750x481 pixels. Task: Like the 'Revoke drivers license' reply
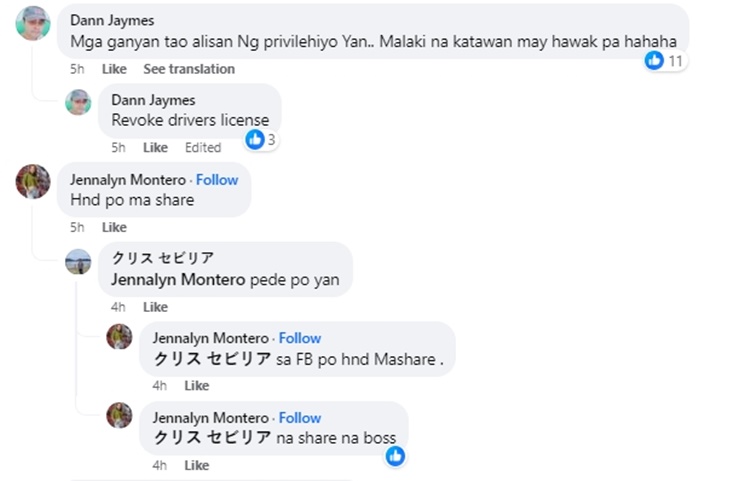tap(155, 148)
